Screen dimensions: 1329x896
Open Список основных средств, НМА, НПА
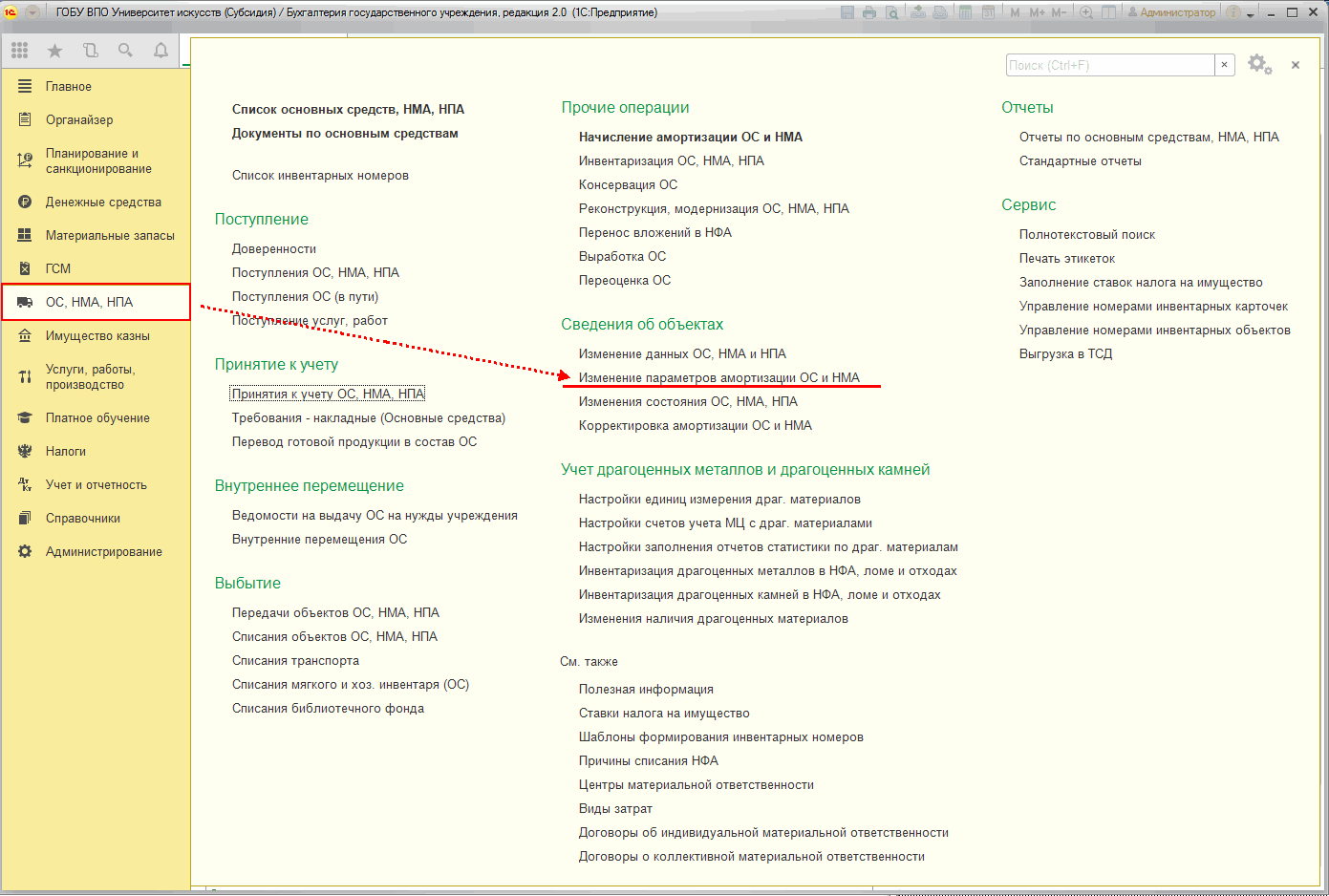[348, 109]
